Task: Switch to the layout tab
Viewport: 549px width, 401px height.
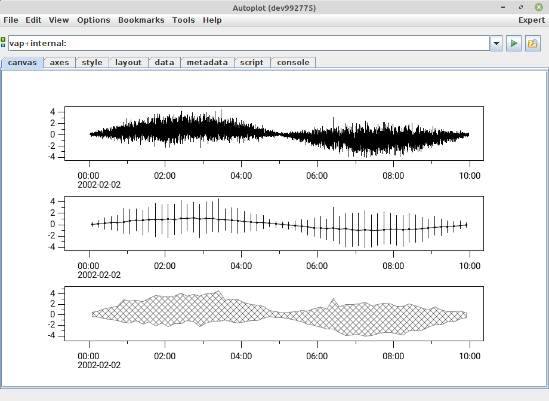Action: click(x=128, y=62)
